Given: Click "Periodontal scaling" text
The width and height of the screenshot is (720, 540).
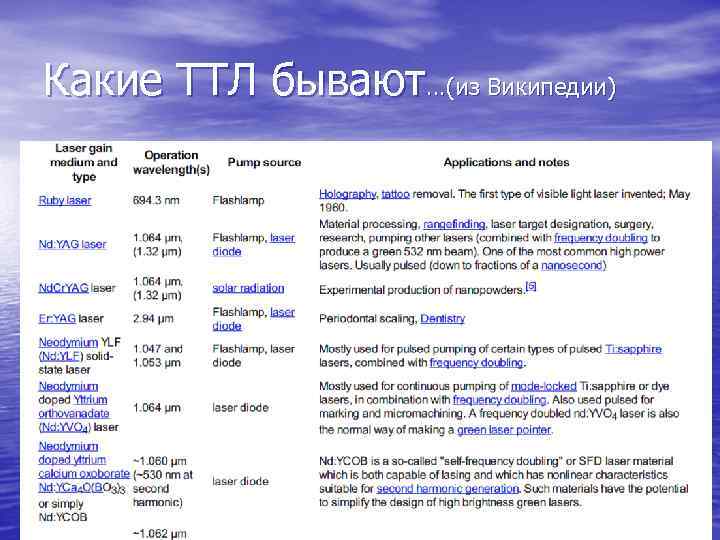Looking at the screenshot, I should coord(368,318).
